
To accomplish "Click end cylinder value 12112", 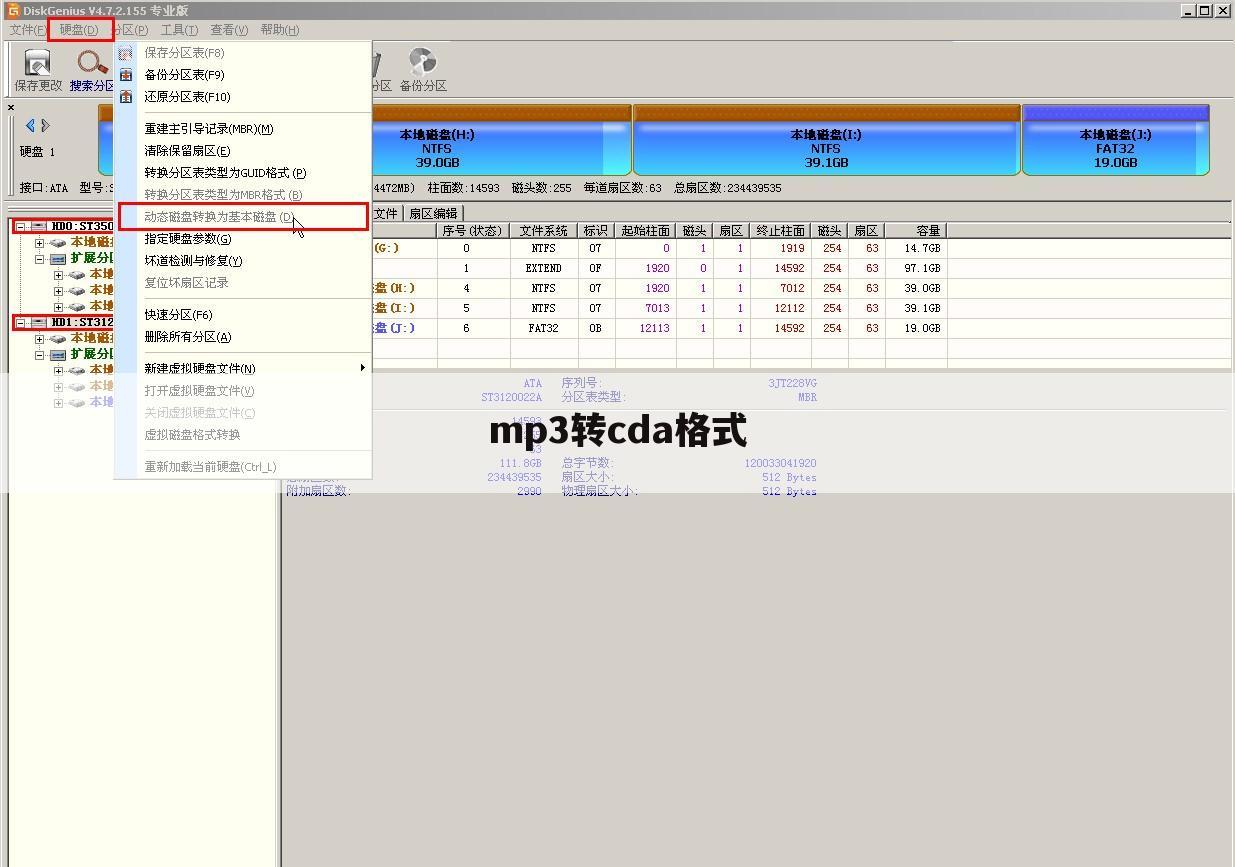I will coord(788,309).
